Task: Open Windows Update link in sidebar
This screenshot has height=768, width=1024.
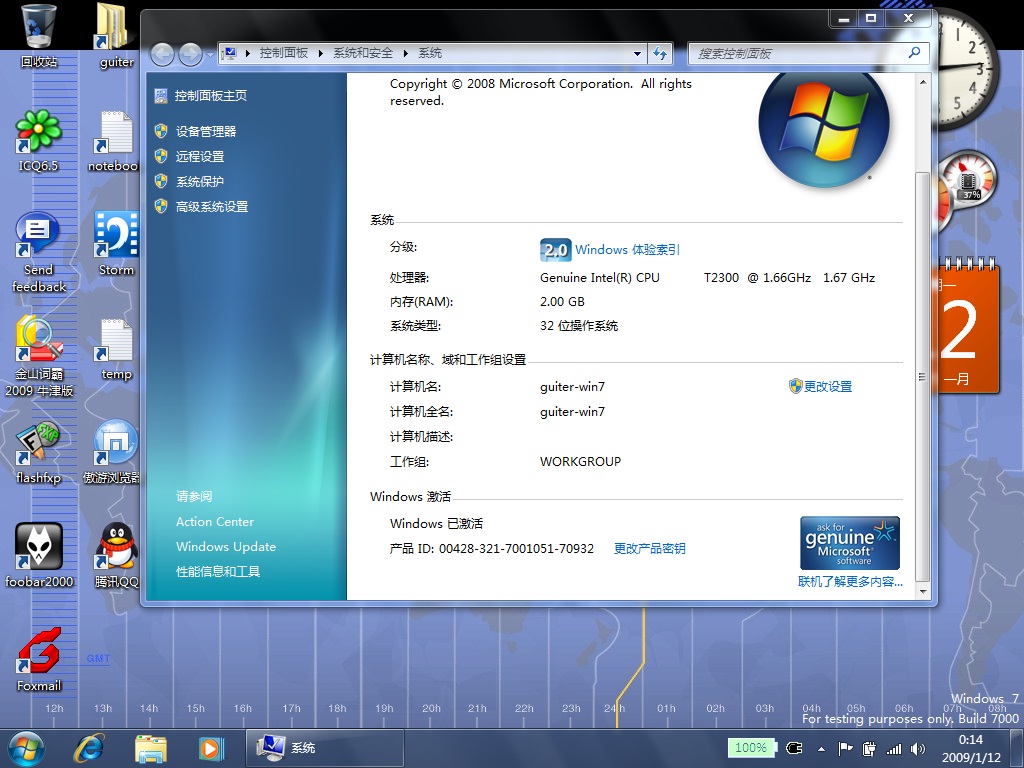Action: (226, 547)
